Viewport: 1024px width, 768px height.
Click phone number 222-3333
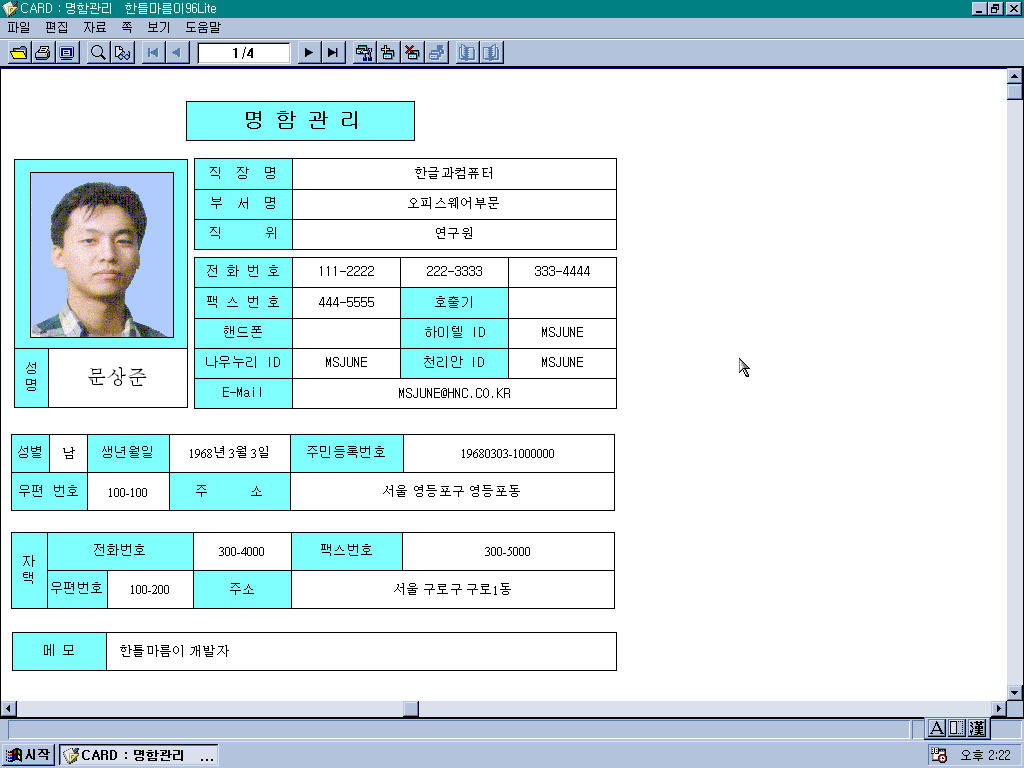click(454, 272)
